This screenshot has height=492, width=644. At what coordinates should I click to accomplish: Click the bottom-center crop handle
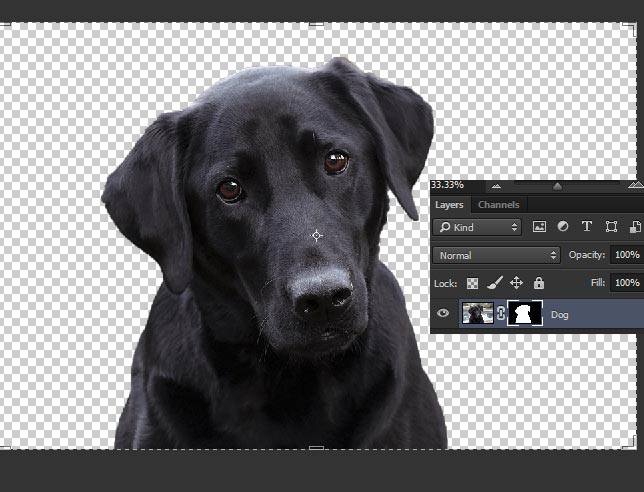[316, 448]
